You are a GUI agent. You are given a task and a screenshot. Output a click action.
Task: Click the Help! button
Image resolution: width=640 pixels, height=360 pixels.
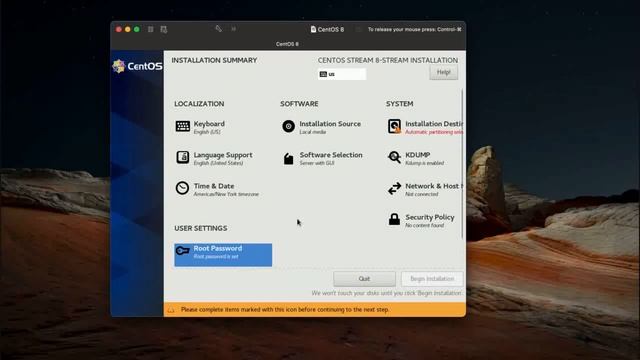(443, 73)
